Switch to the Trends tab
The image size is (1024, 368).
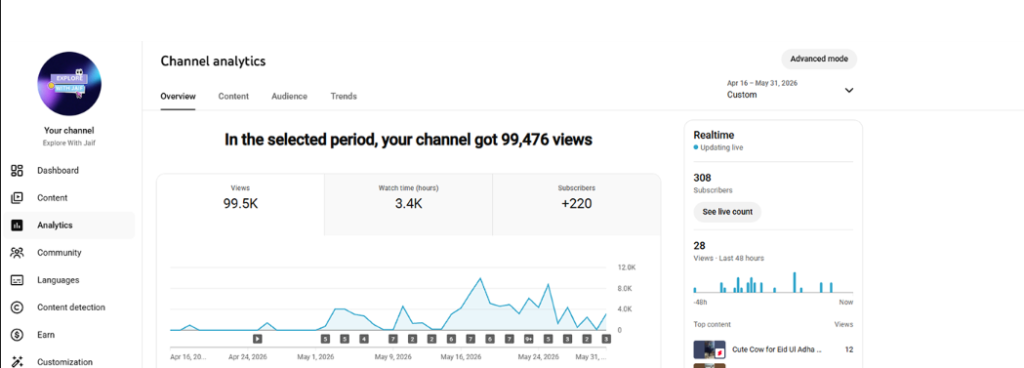pos(344,96)
